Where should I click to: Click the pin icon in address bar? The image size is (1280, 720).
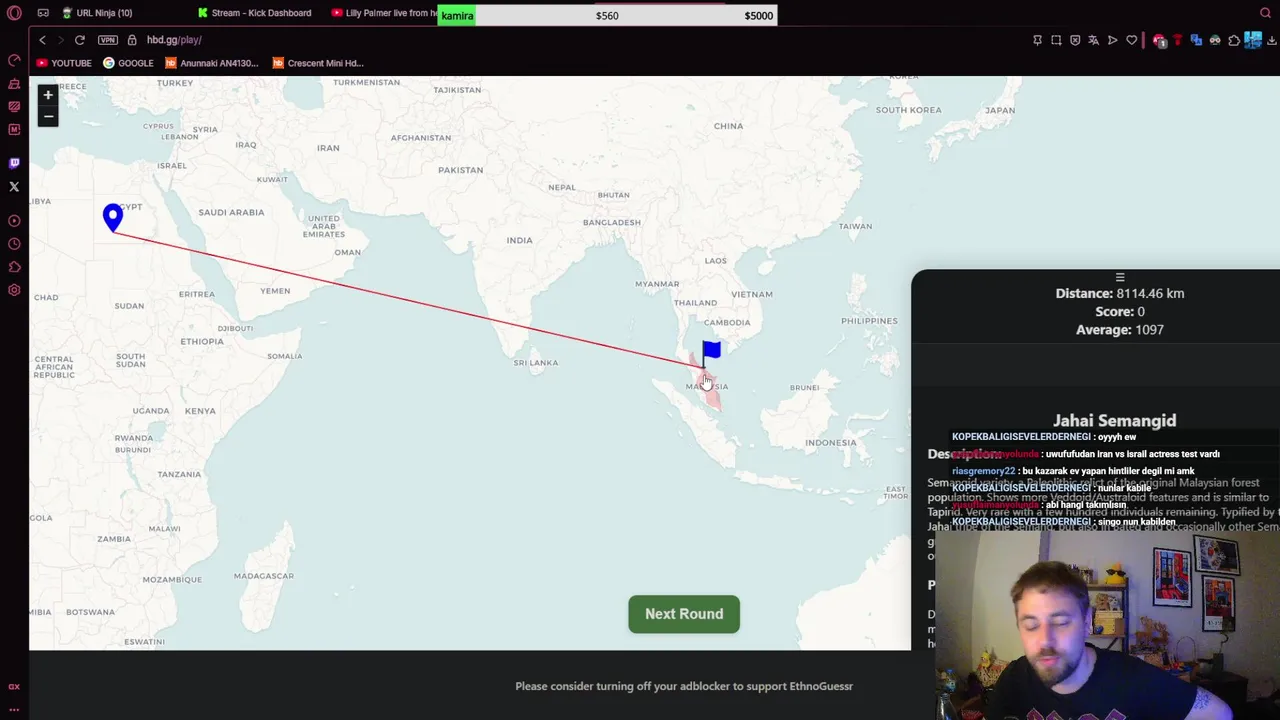point(1037,40)
